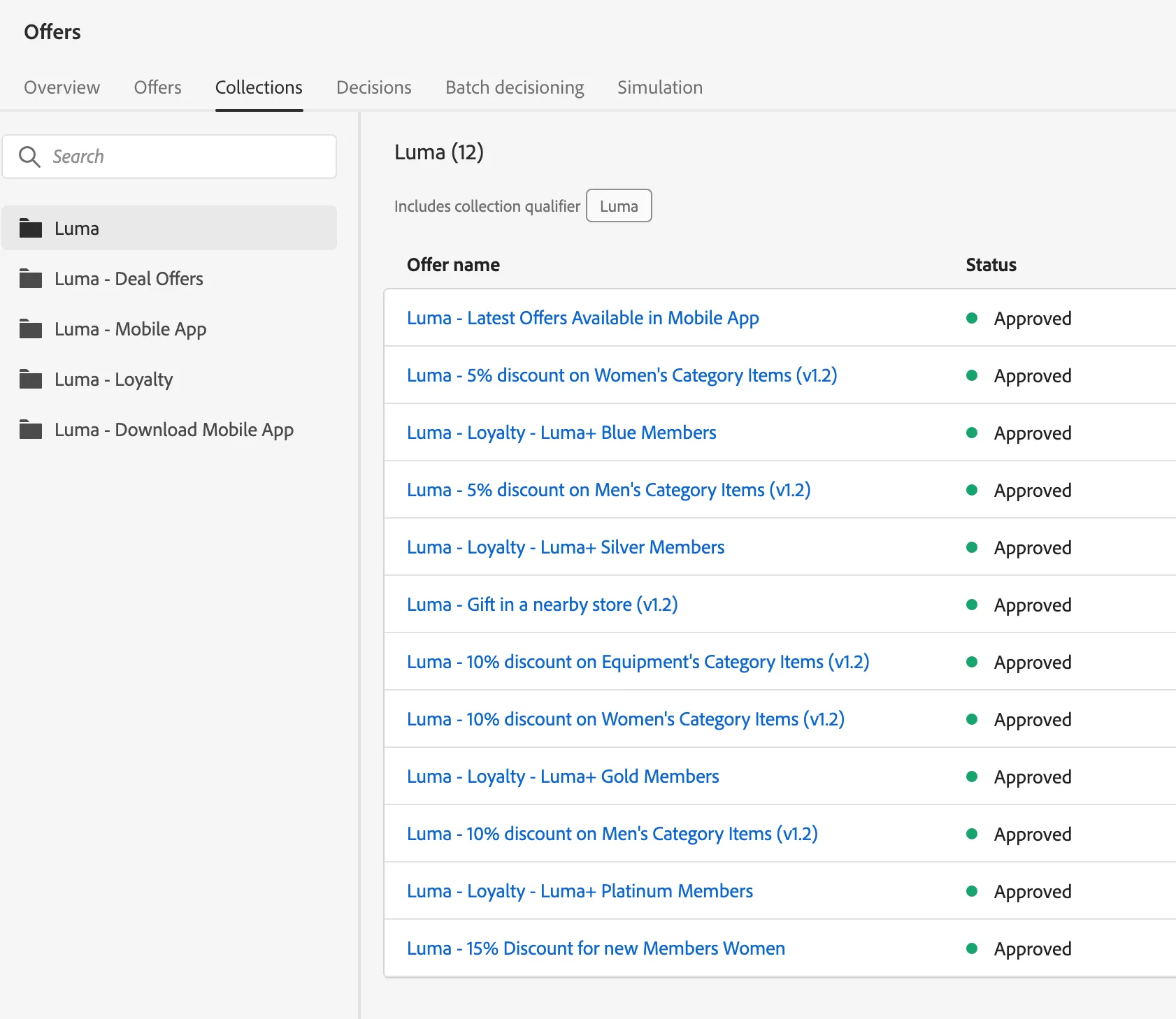Switch to the Overview tab
Screen dimensions: 1176x1019
[x=62, y=87]
